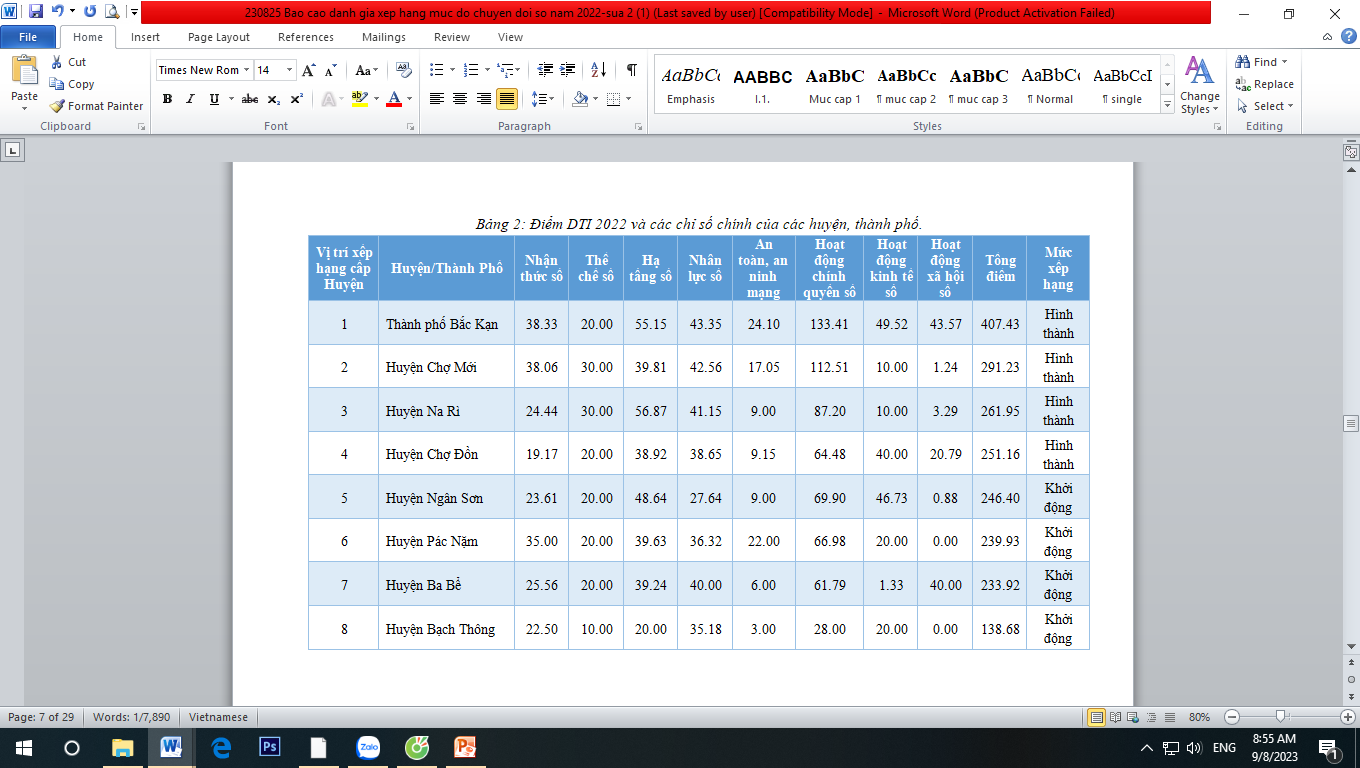Open the Bullets list dropdown arrow

tap(451, 70)
